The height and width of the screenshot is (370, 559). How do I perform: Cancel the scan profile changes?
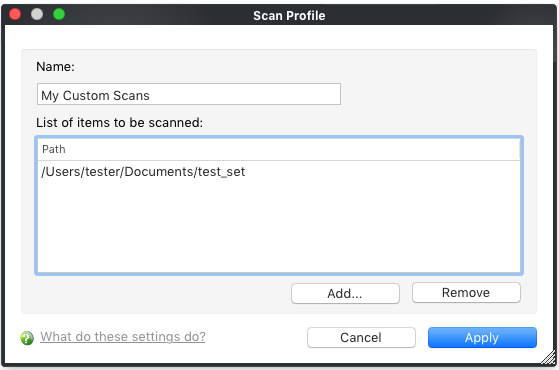(361, 338)
